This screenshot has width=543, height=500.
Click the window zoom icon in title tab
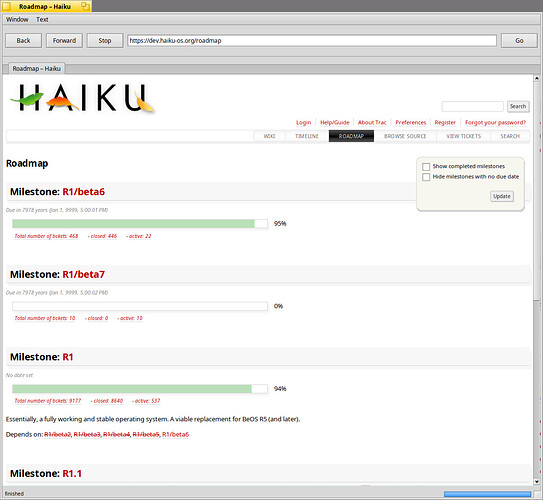[x=85, y=6]
